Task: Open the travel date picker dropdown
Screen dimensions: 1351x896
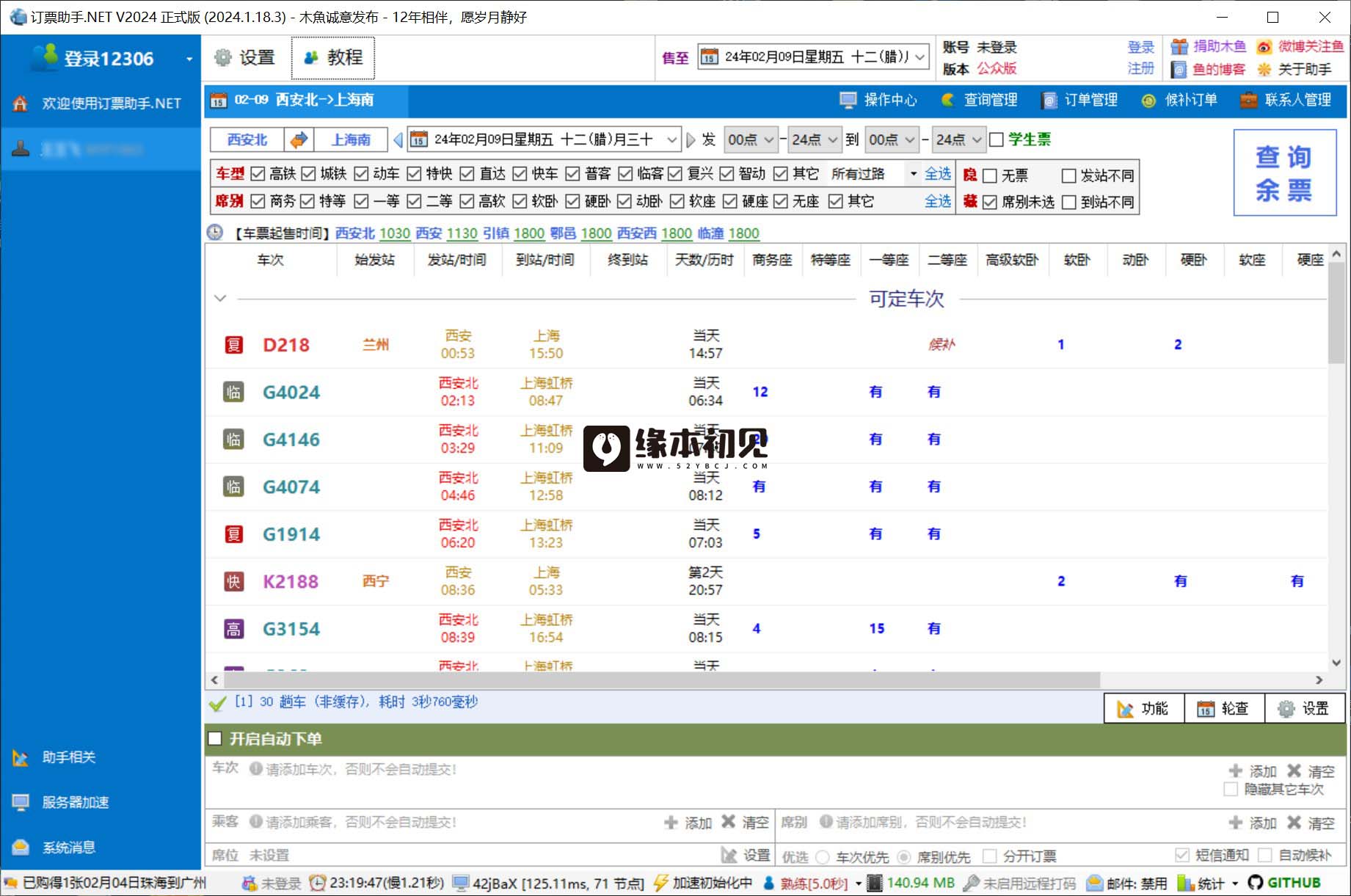Action: point(671,139)
